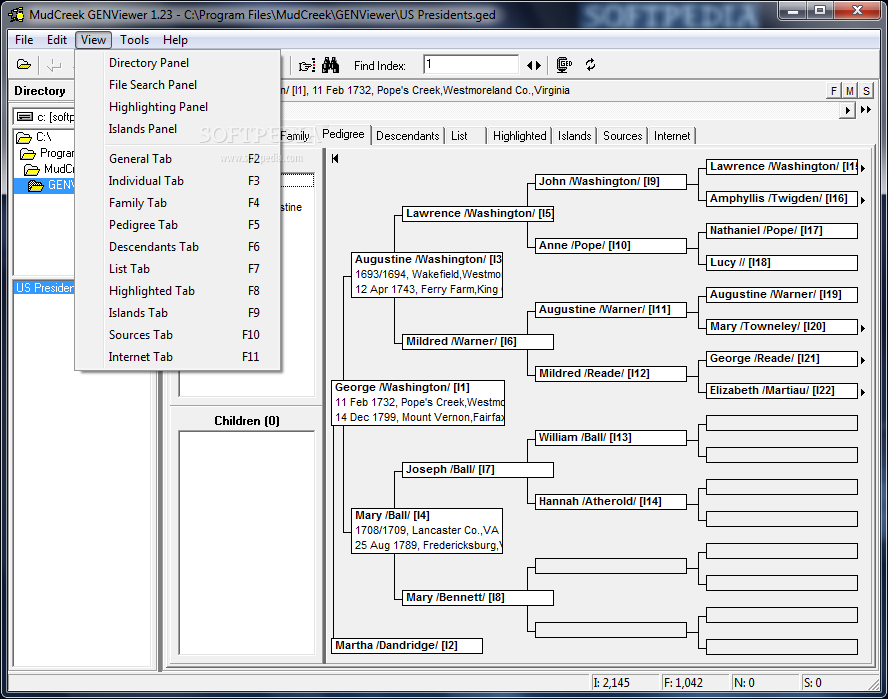Screen dimensions: 888x699
Task: Click the C:\ folder icon in directory tree
Action: (x=24, y=137)
